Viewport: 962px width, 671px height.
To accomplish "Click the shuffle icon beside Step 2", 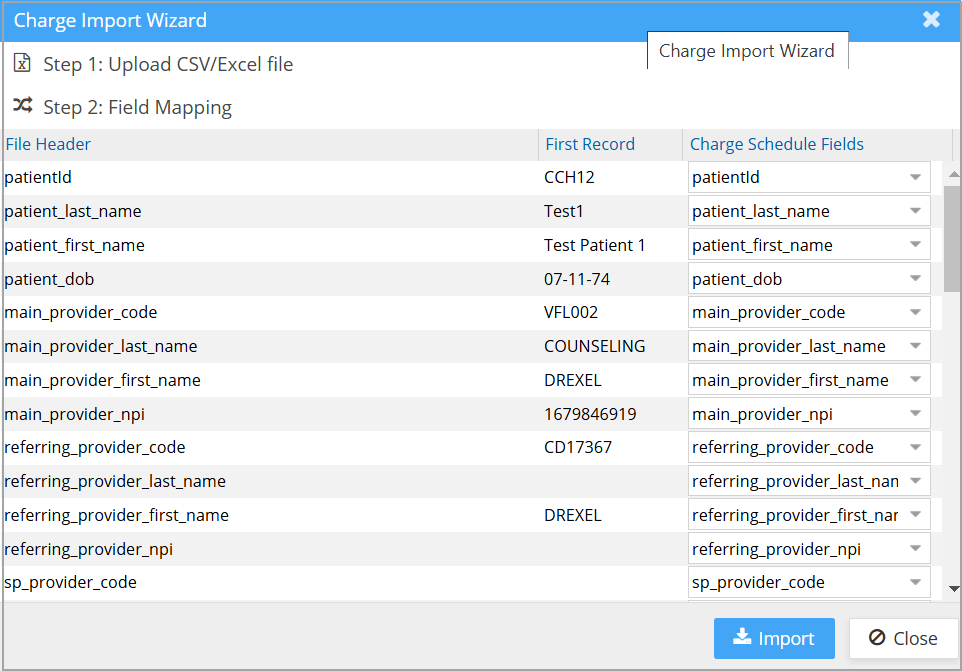I will tap(22, 106).
